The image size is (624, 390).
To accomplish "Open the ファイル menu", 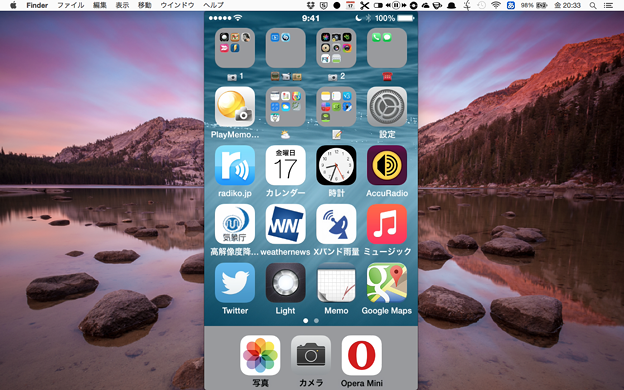I will coord(71,5).
